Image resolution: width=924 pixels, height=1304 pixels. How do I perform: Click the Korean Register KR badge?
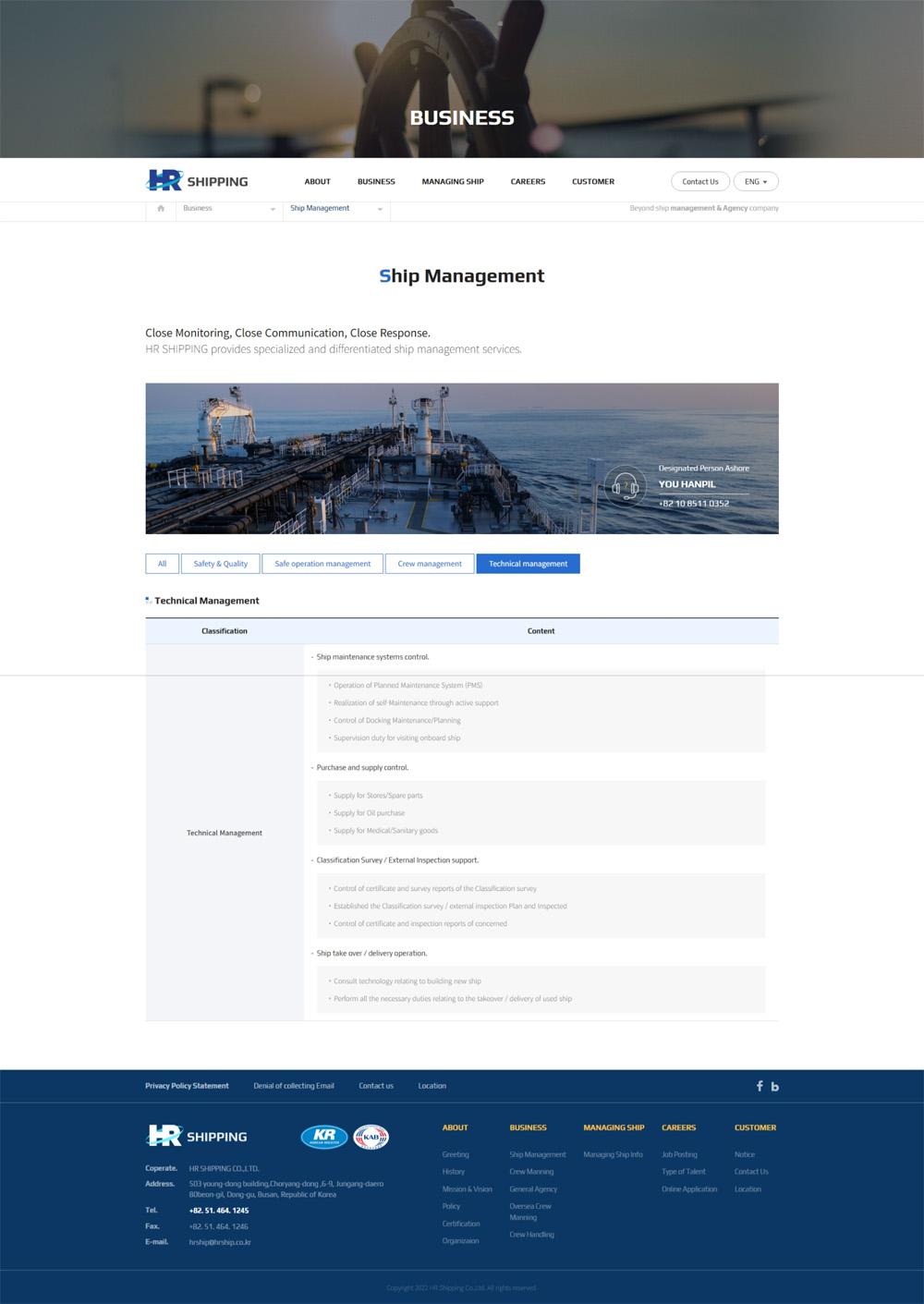[323, 1137]
